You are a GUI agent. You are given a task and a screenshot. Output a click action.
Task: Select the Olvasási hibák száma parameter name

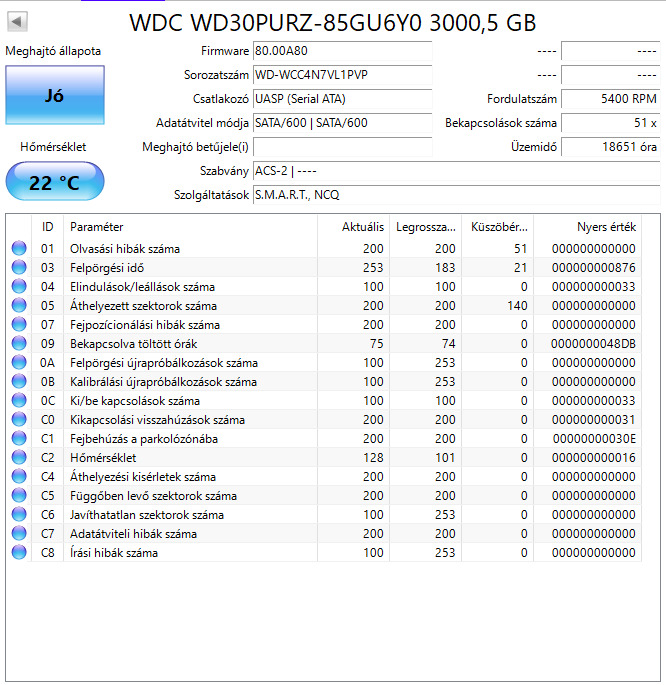(125, 249)
